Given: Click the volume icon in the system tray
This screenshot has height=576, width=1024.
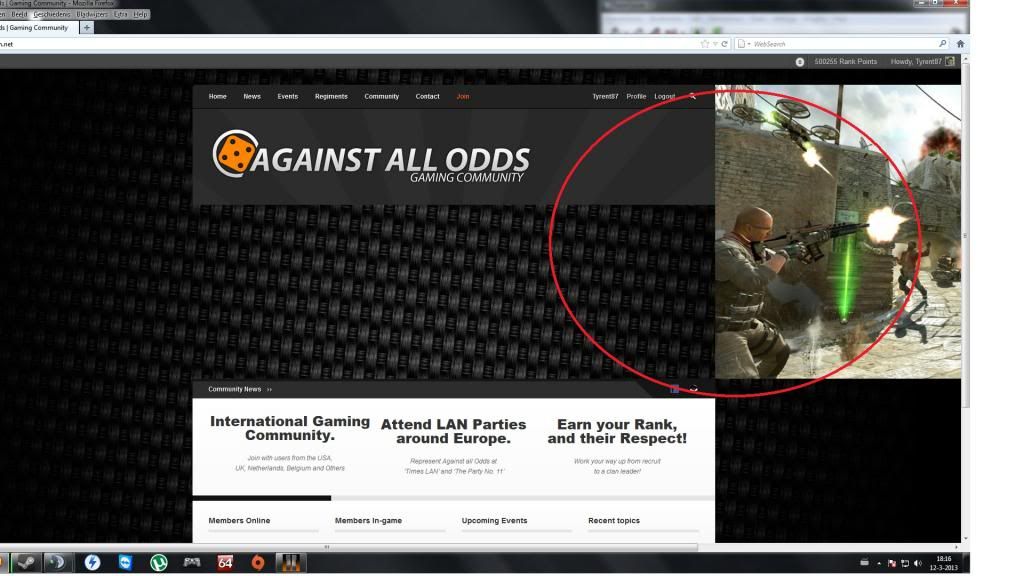Looking at the screenshot, I should tap(917, 563).
